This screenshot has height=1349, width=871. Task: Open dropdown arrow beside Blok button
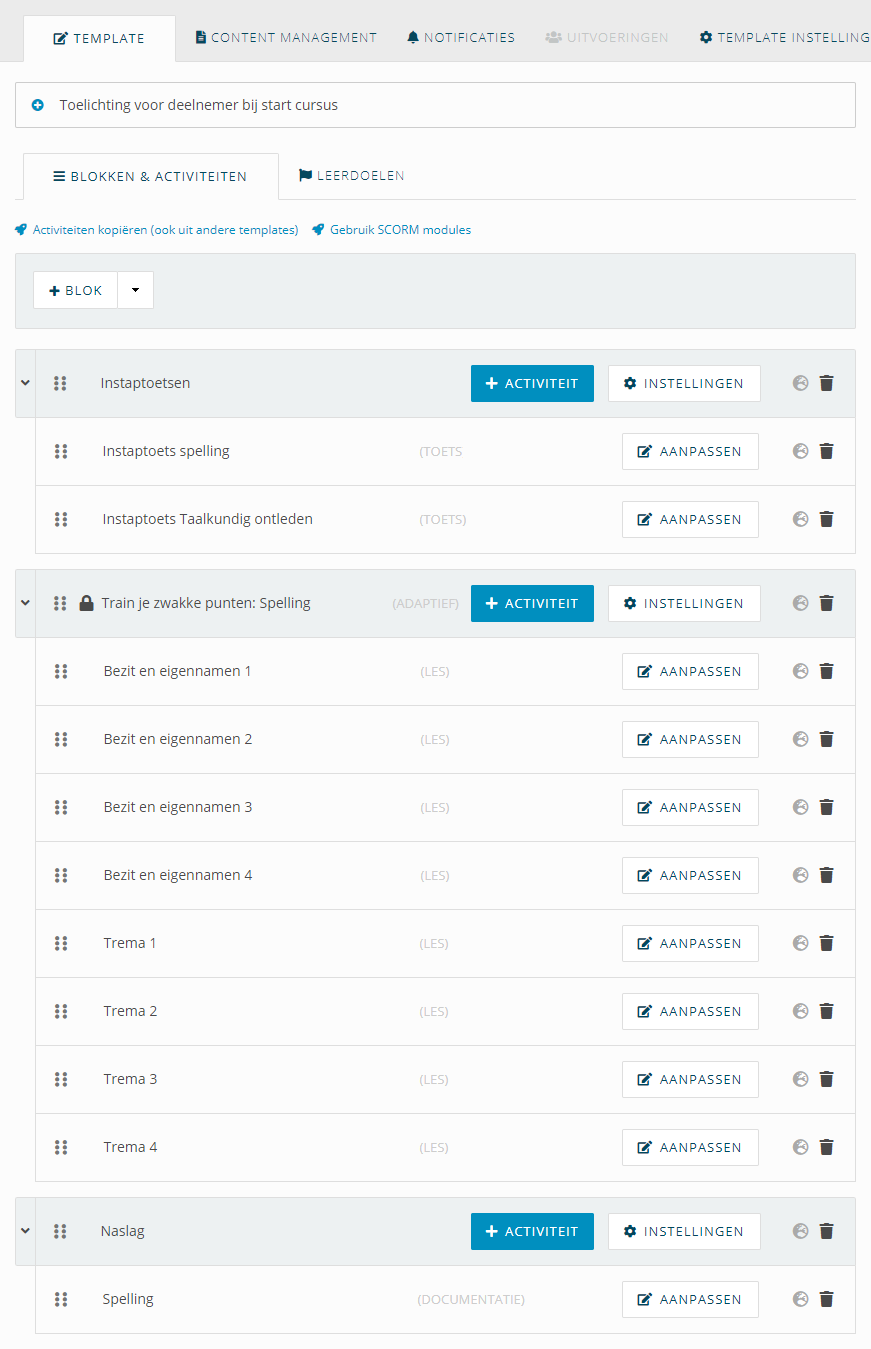(x=135, y=290)
